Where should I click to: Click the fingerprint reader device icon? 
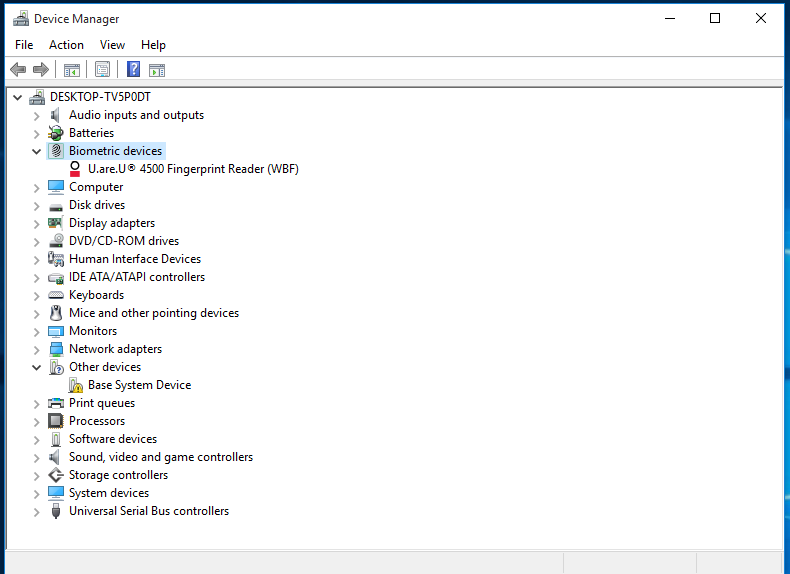coord(75,169)
